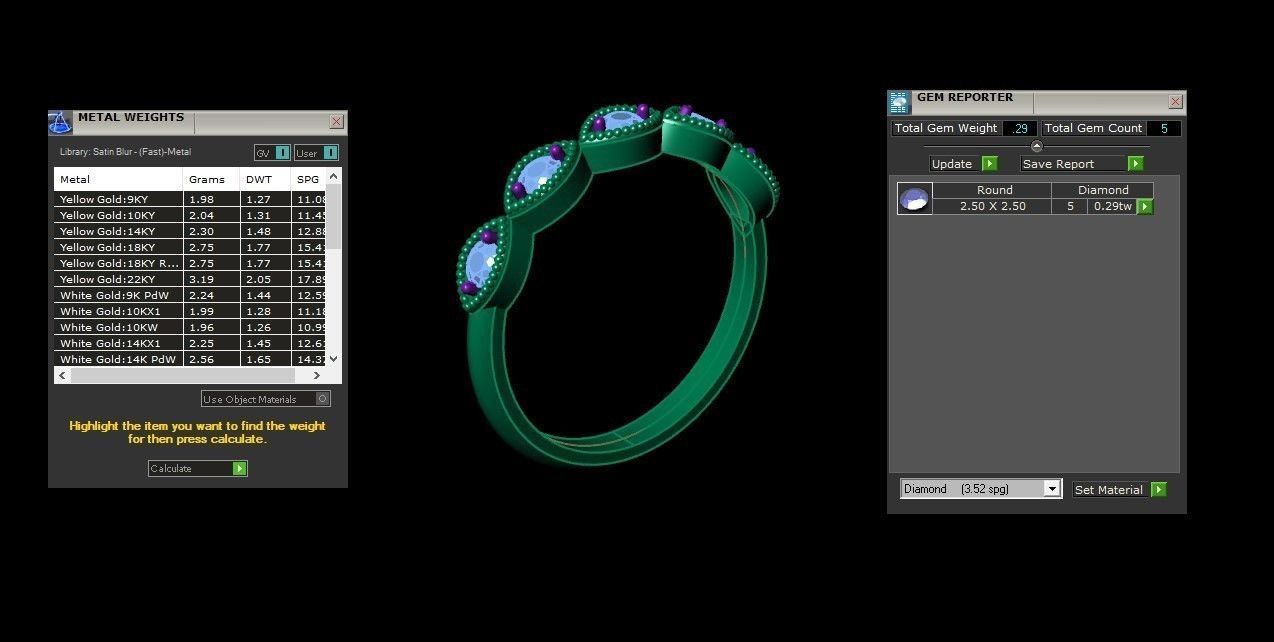Select the Yellow Gold:22KY row

191,279
